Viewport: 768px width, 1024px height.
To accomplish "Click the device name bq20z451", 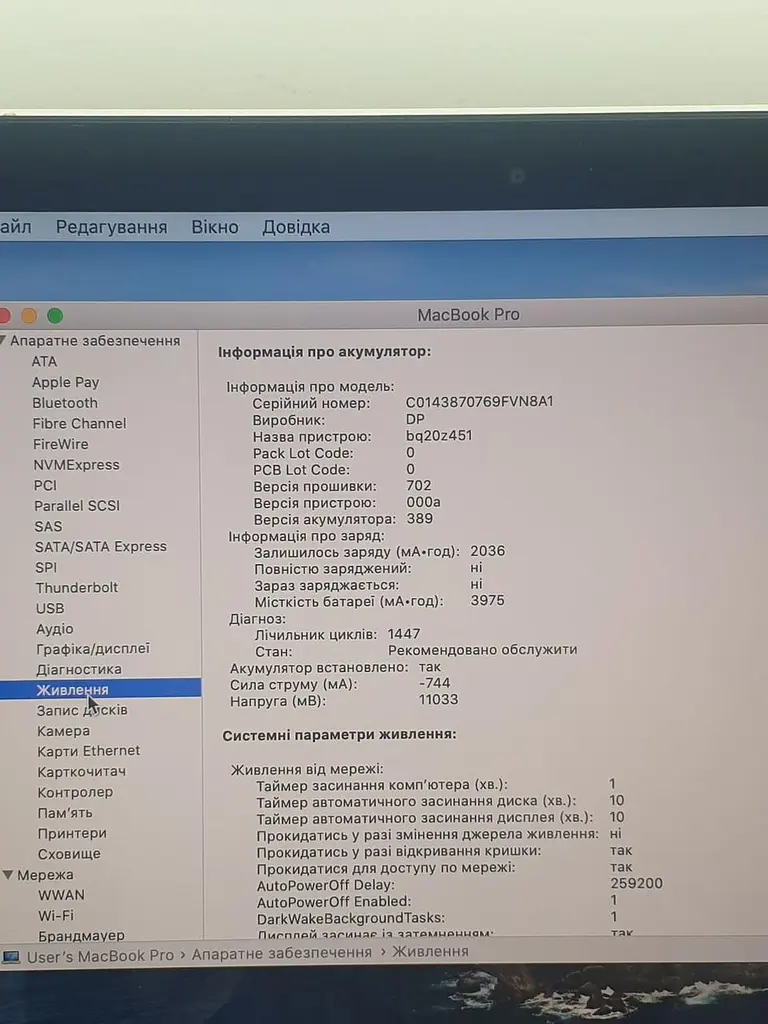I will [x=439, y=436].
